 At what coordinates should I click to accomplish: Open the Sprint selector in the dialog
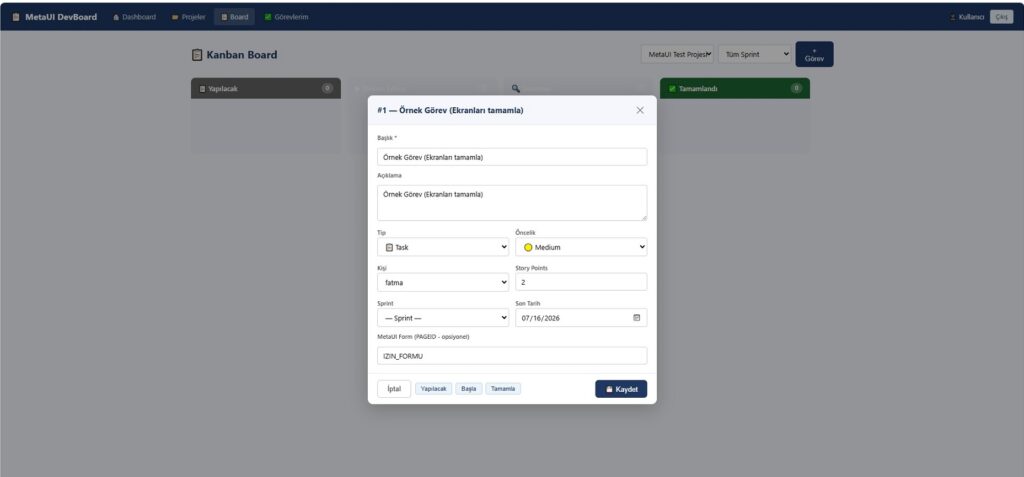pyautogui.click(x=443, y=318)
